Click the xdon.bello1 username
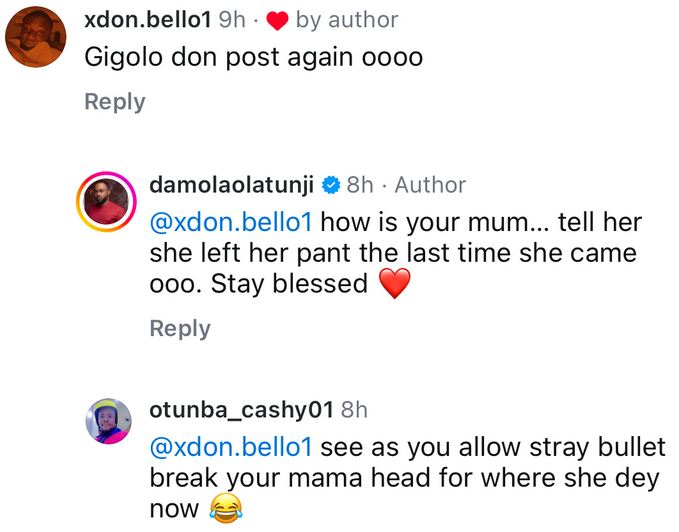679x532 pixels. point(147,20)
